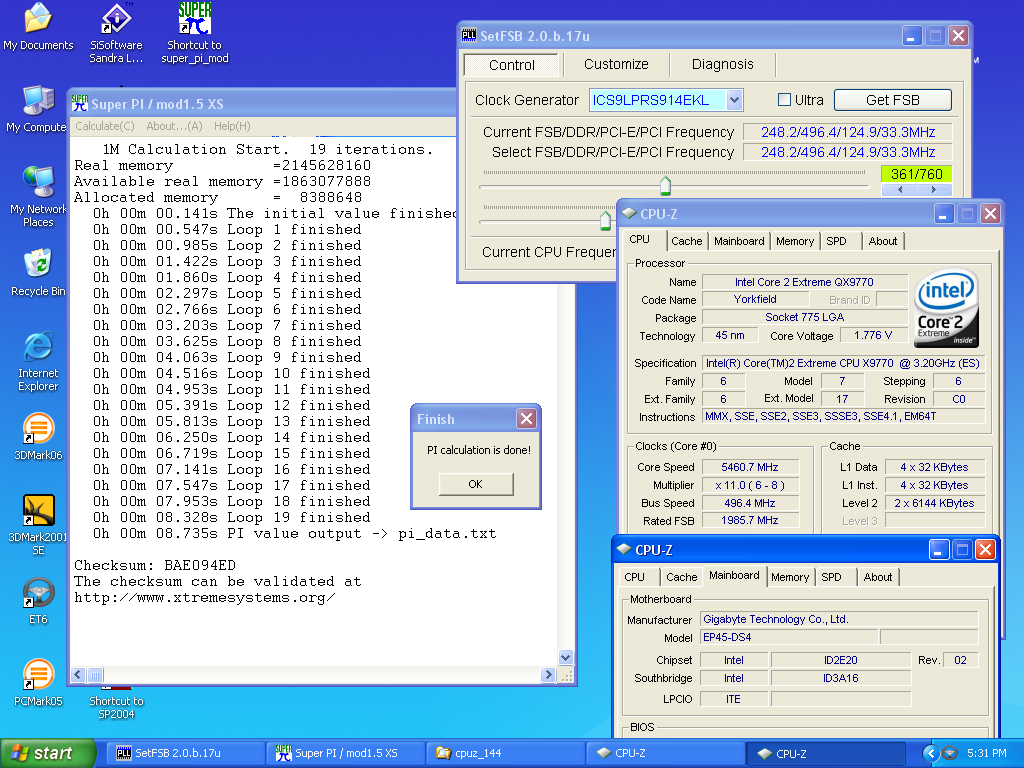The image size is (1024, 768).
Task: Select SetFSB Customize tab
Action: (616, 64)
